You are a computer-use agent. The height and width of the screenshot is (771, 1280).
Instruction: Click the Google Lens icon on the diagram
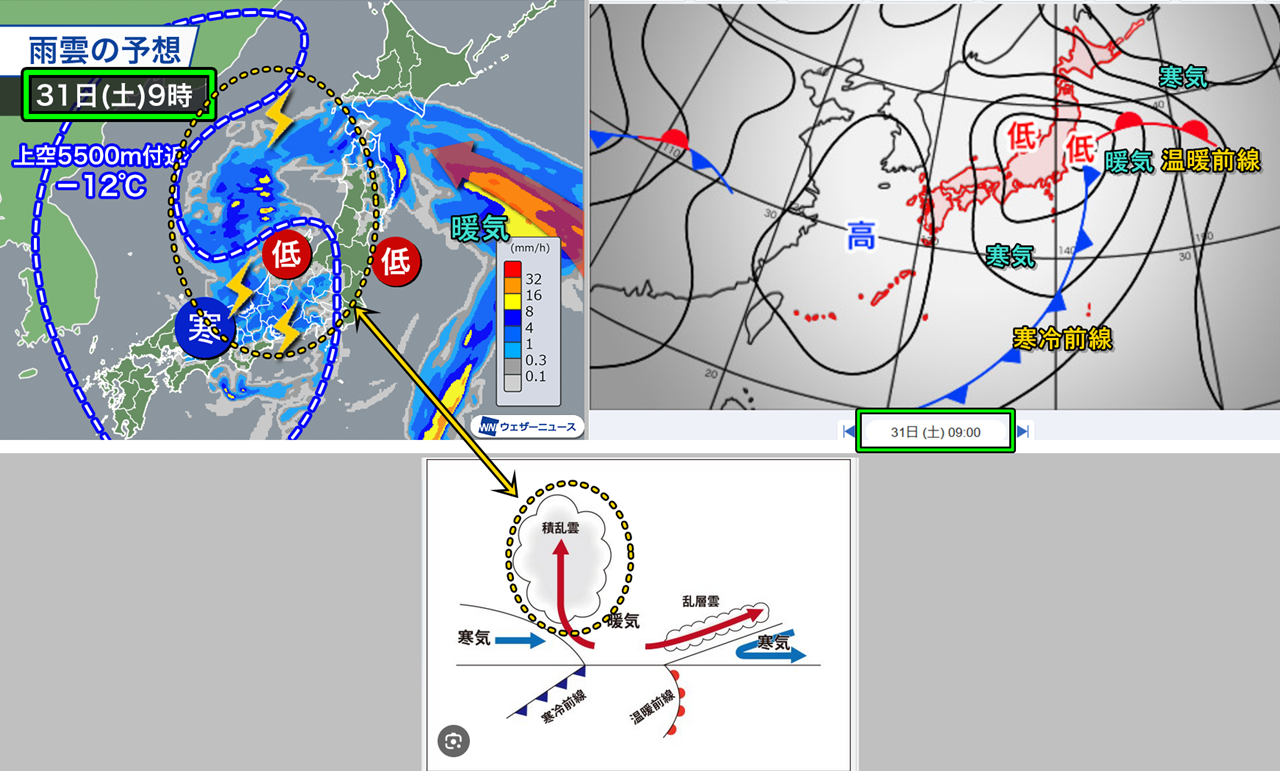tap(453, 740)
